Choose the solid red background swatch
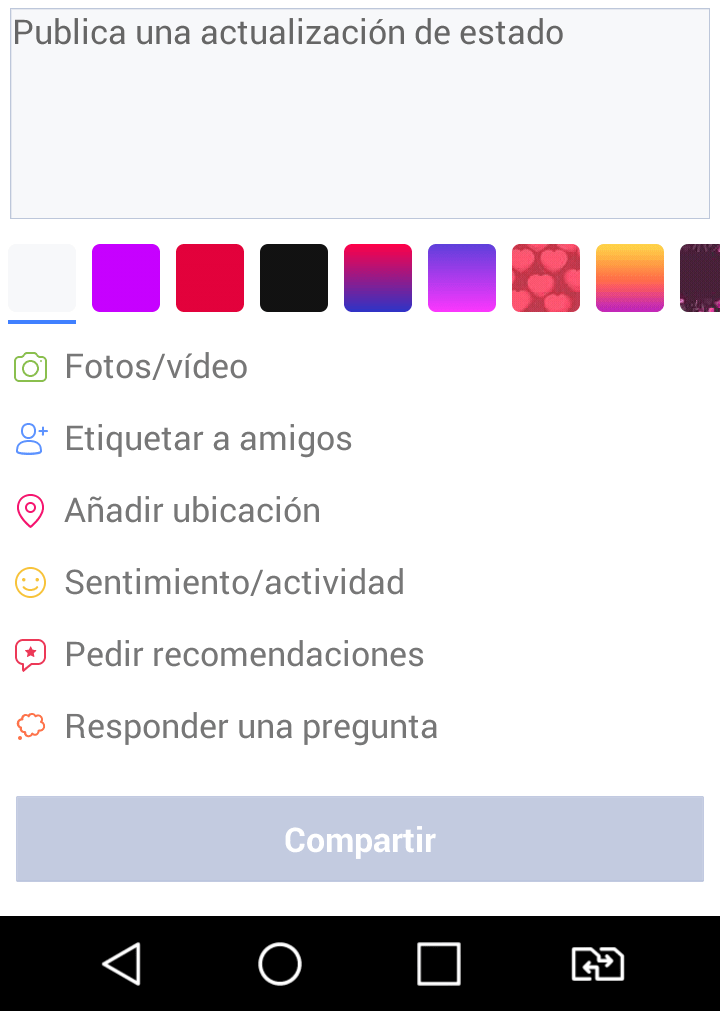This screenshot has width=720, height=1011. pos(210,278)
